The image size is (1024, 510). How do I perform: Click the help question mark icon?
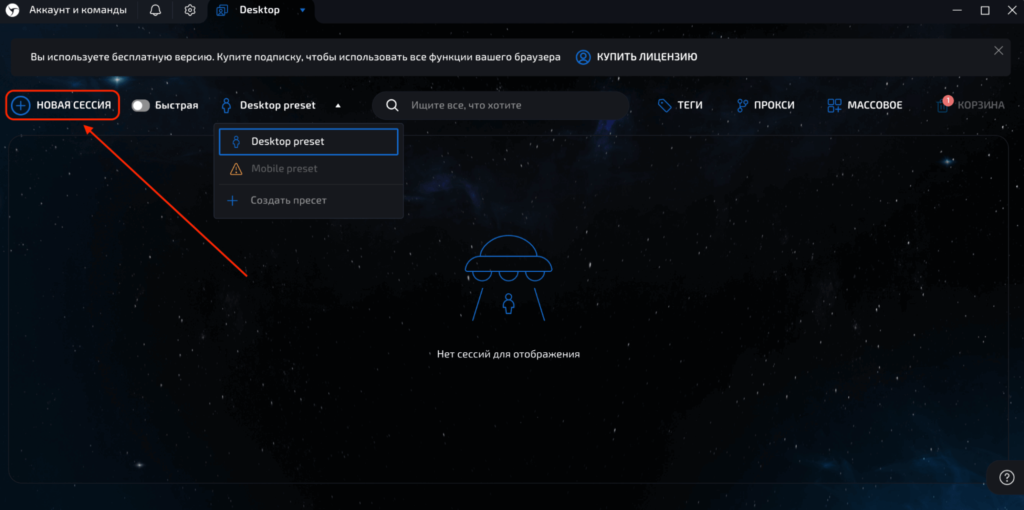[x=1006, y=478]
